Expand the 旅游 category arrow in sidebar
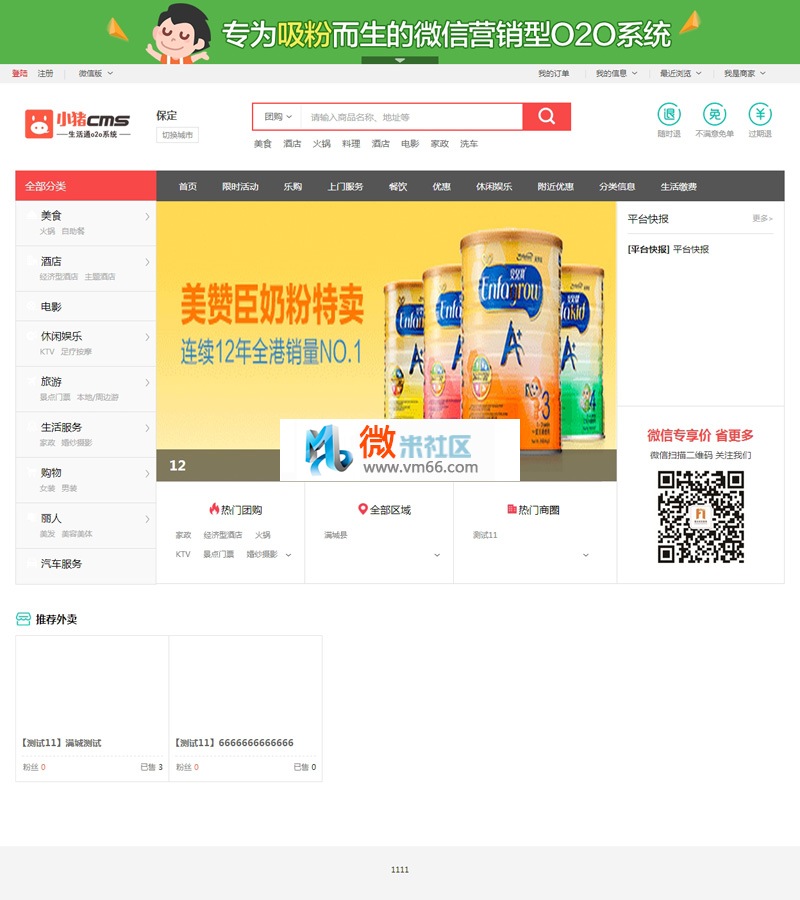The width and height of the screenshot is (800, 900). click(147, 382)
